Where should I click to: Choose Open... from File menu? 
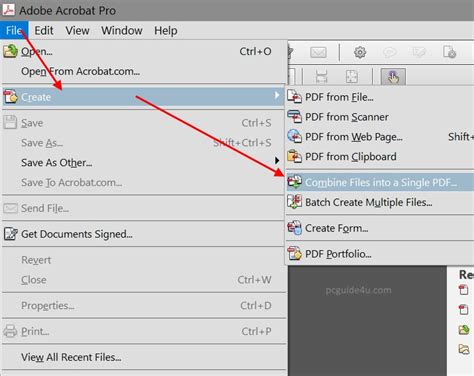click(x=143, y=51)
